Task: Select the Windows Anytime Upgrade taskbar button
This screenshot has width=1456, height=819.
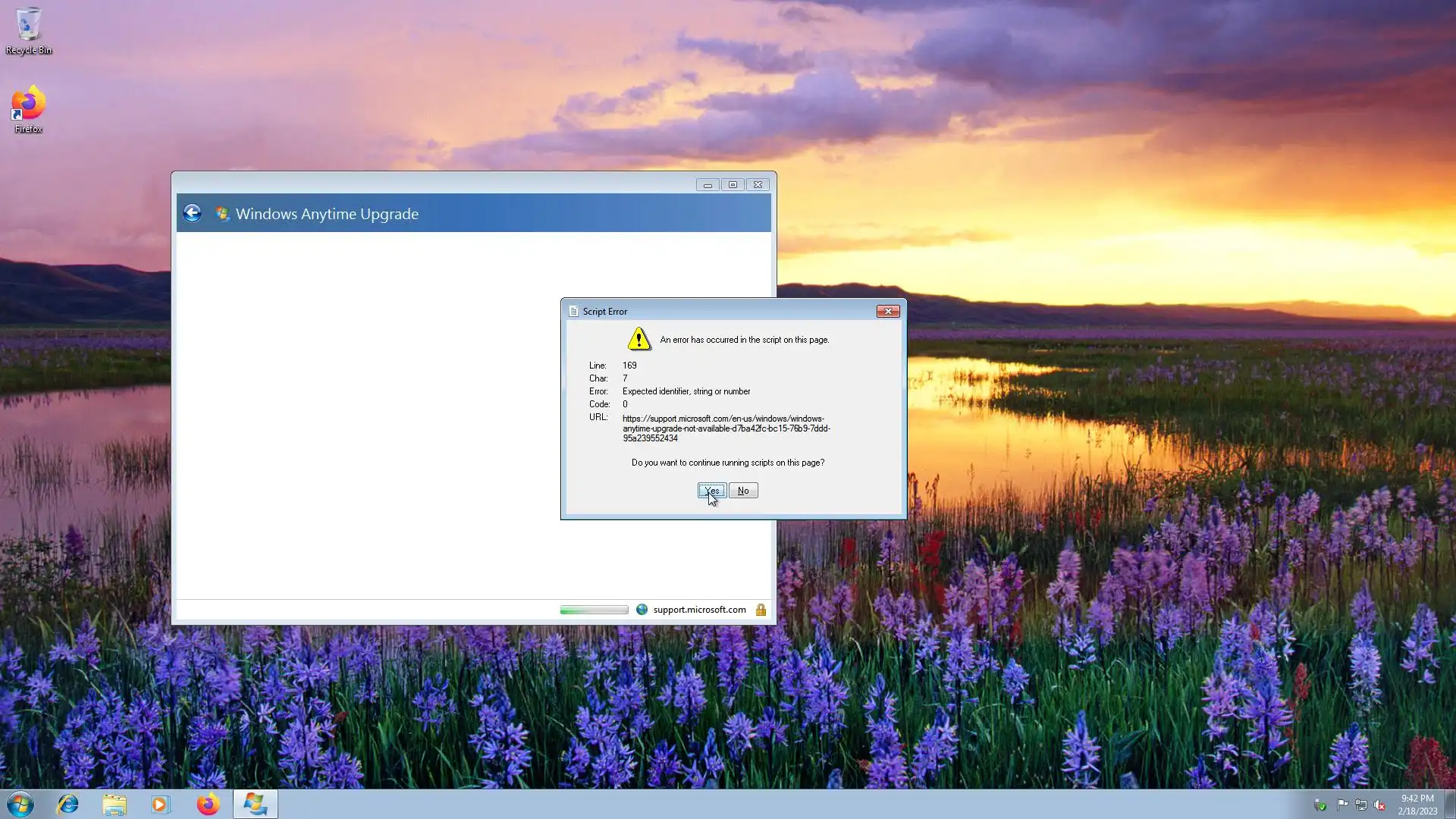Action: pyautogui.click(x=255, y=804)
